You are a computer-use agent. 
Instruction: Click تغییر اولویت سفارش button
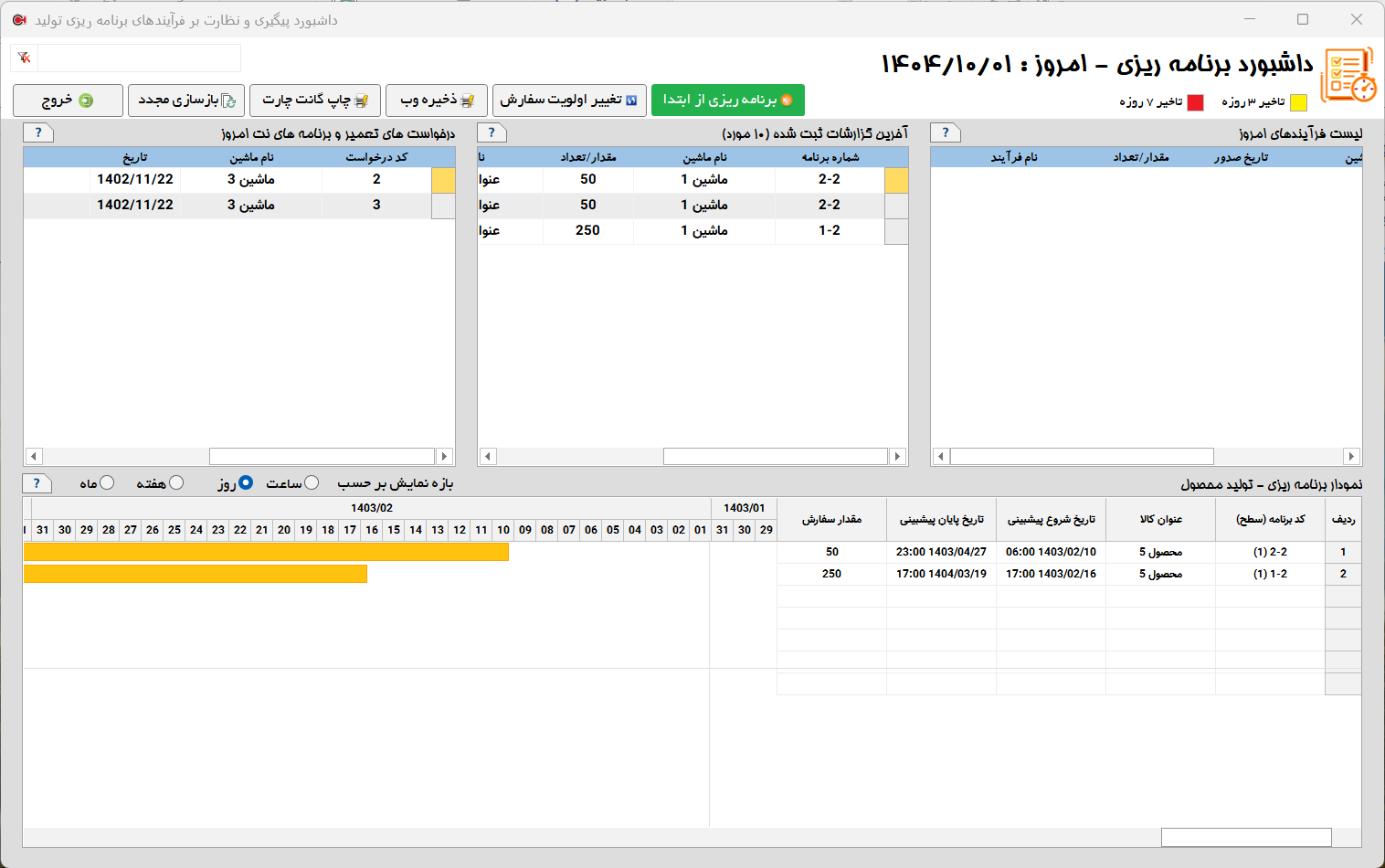pos(569,100)
